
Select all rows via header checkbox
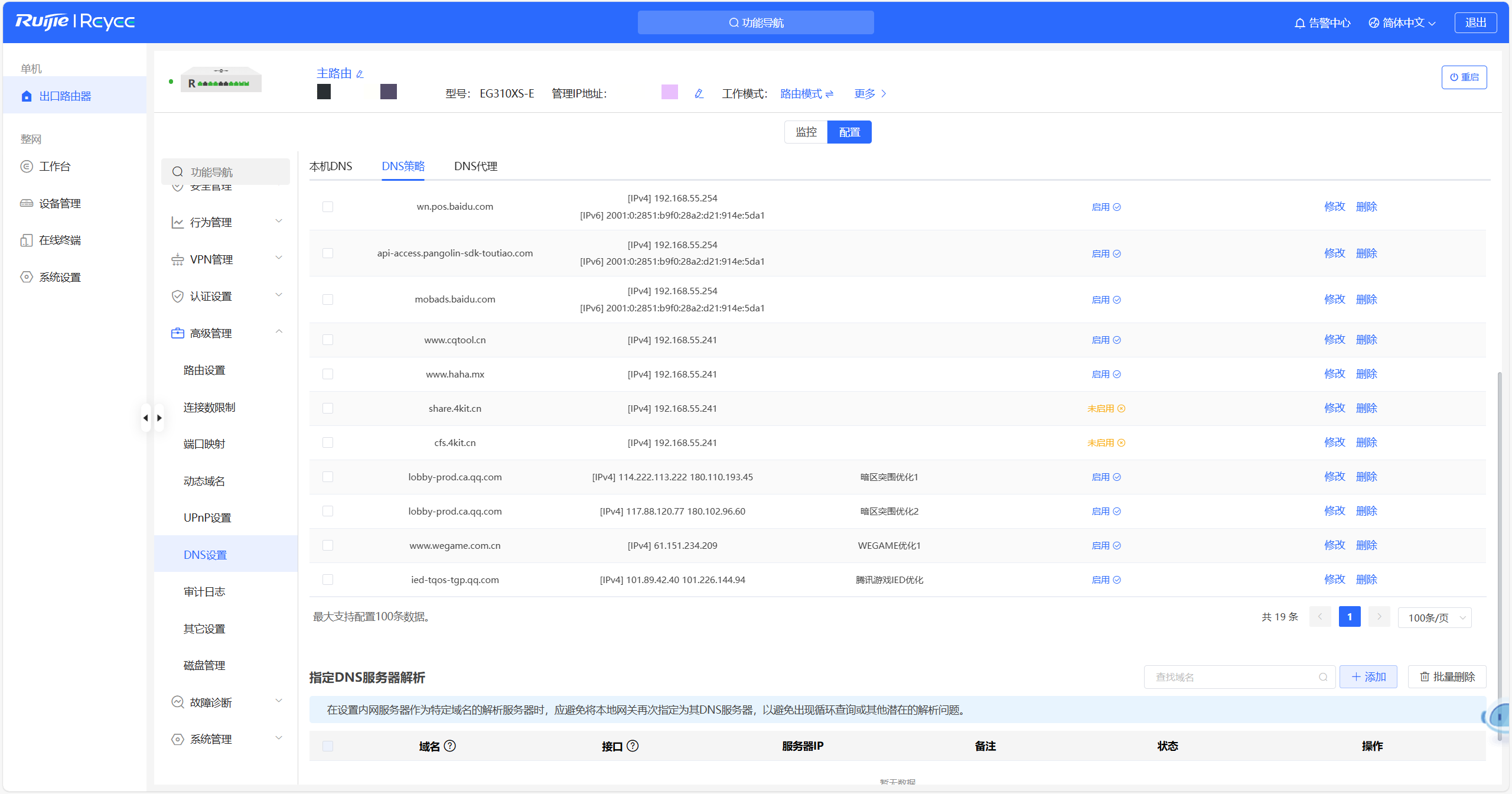[x=328, y=746]
